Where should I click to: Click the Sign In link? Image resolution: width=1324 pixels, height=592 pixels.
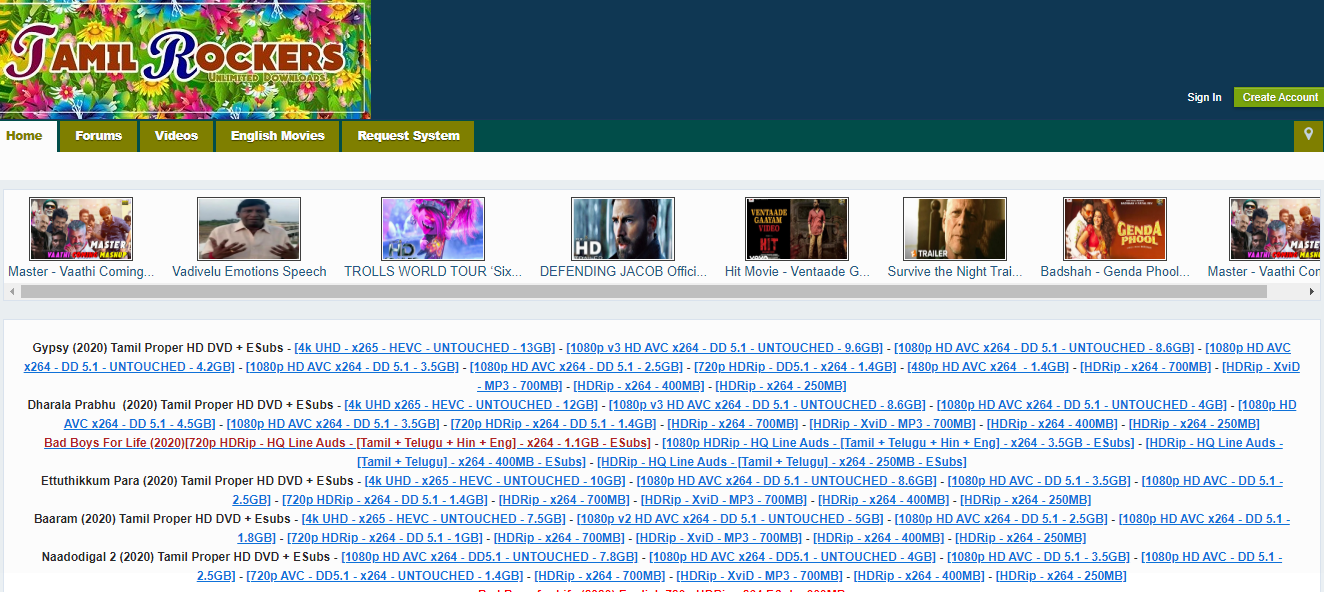point(1204,97)
